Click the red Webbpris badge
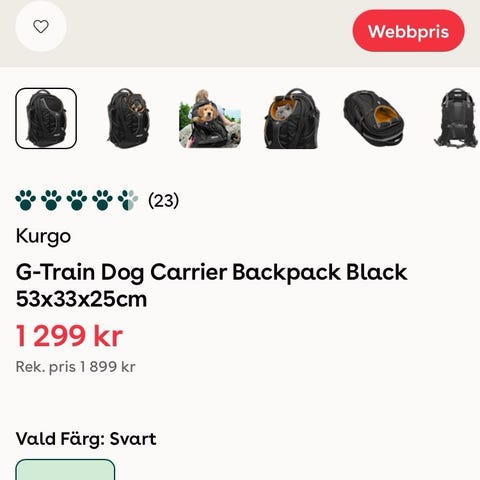This screenshot has height=480, width=480. [x=408, y=31]
